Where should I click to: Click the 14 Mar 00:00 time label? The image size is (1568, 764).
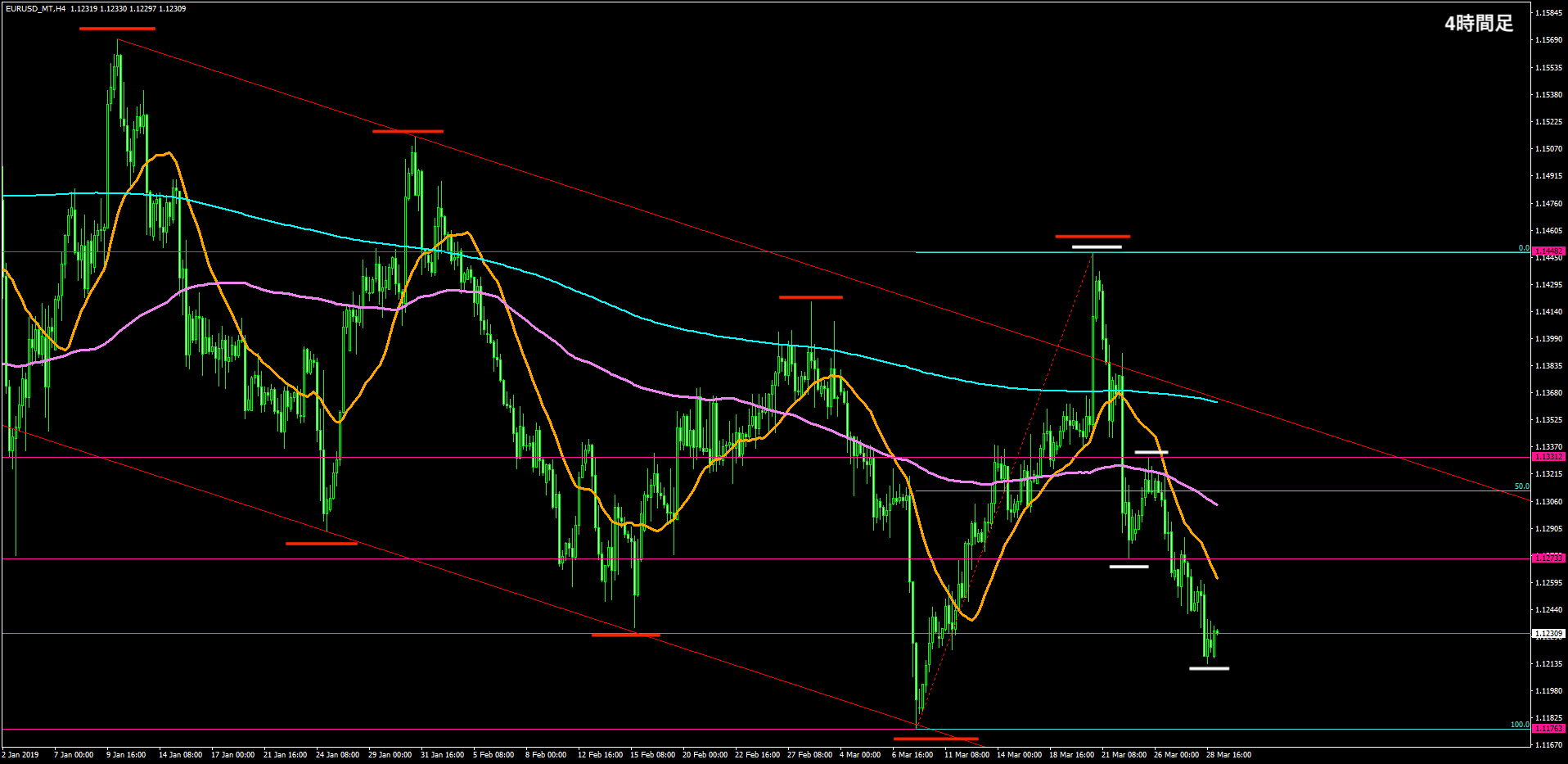coord(1019,755)
